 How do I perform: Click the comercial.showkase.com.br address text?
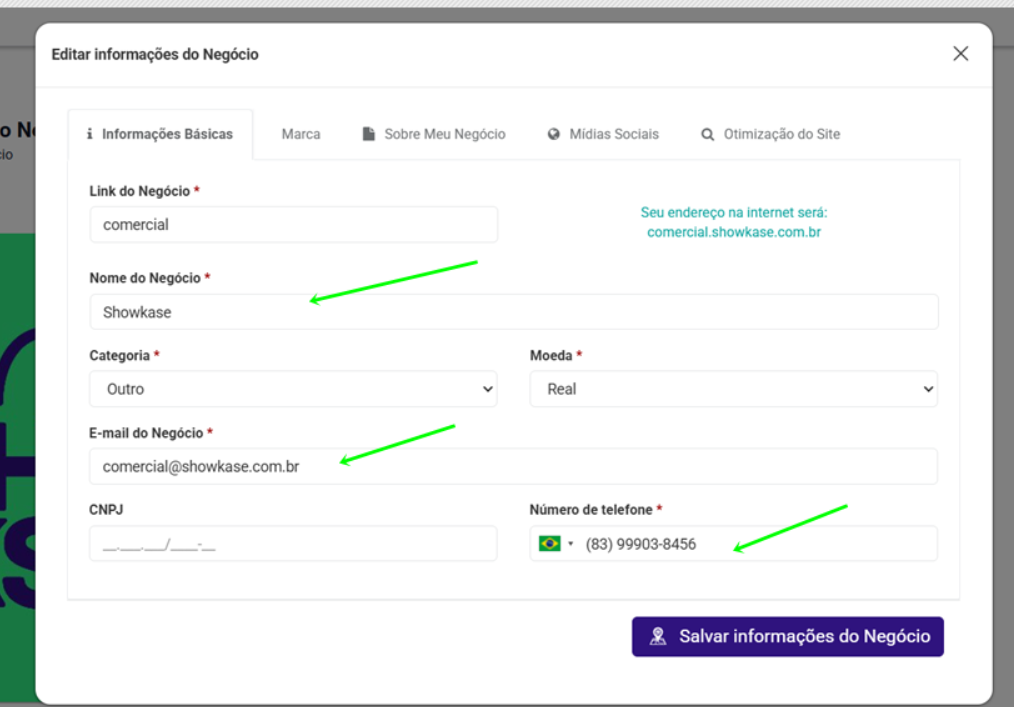tap(734, 232)
